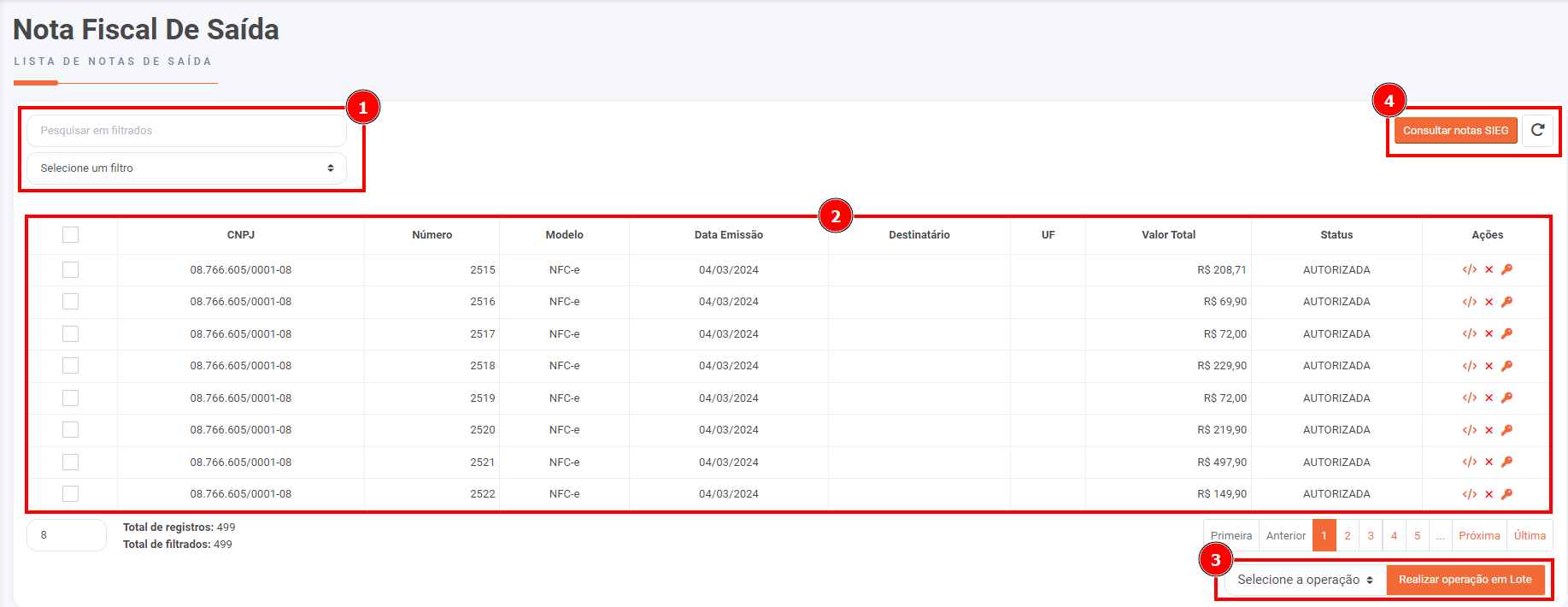The image size is (1568, 607).
Task: Jump to the 'Última' page
Action: click(x=1529, y=536)
